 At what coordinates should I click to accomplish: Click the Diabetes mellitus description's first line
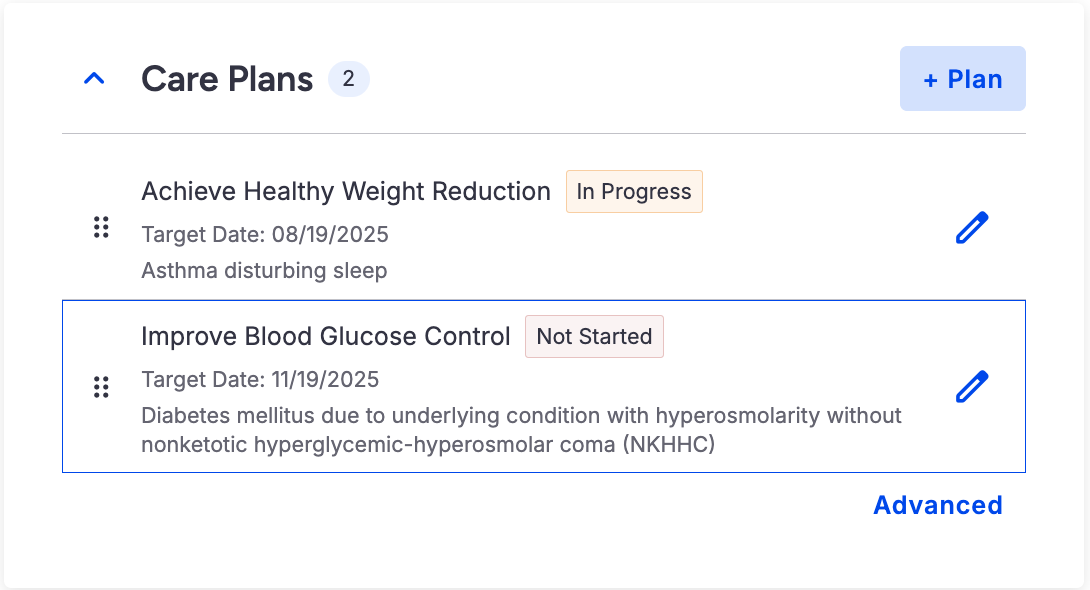pos(521,415)
